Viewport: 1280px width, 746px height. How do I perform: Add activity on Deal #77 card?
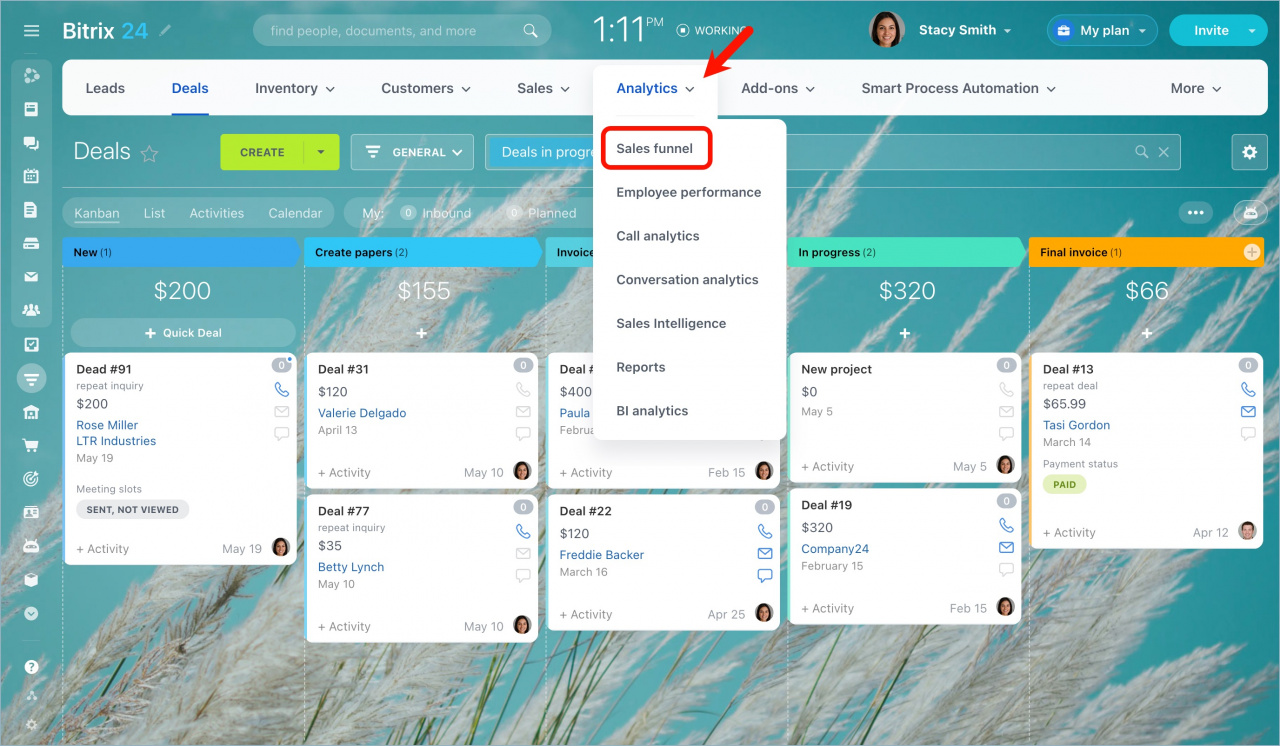coord(344,627)
